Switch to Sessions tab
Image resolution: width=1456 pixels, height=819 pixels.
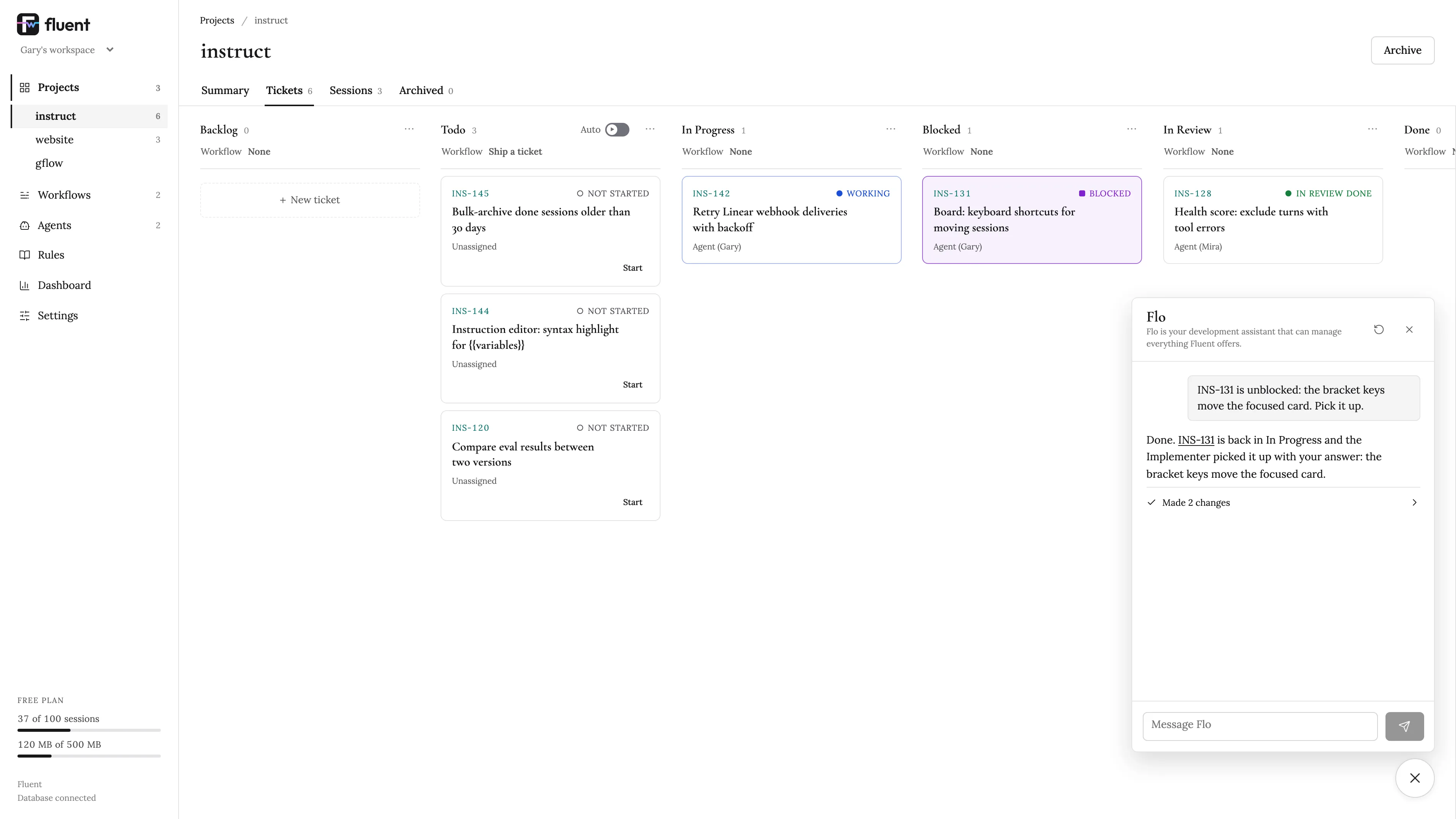356,91
